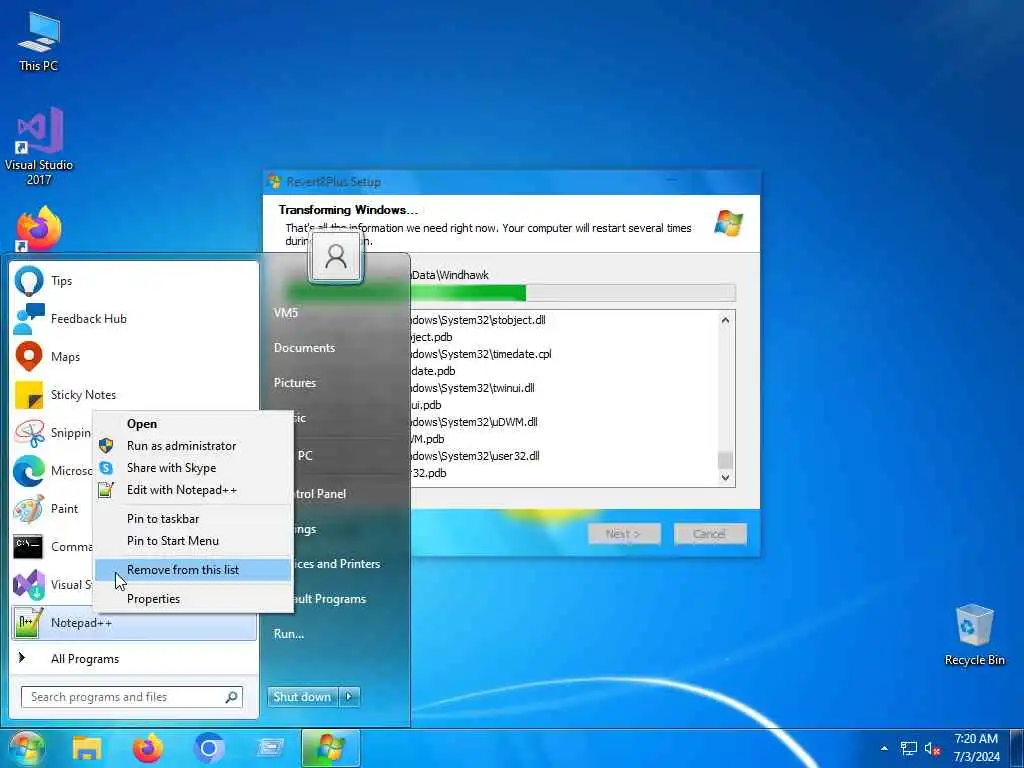Choose Pin to Start Menu
Image resolution: width=1024 pixels, height=768 pixels.
click(x=193, y=541)
